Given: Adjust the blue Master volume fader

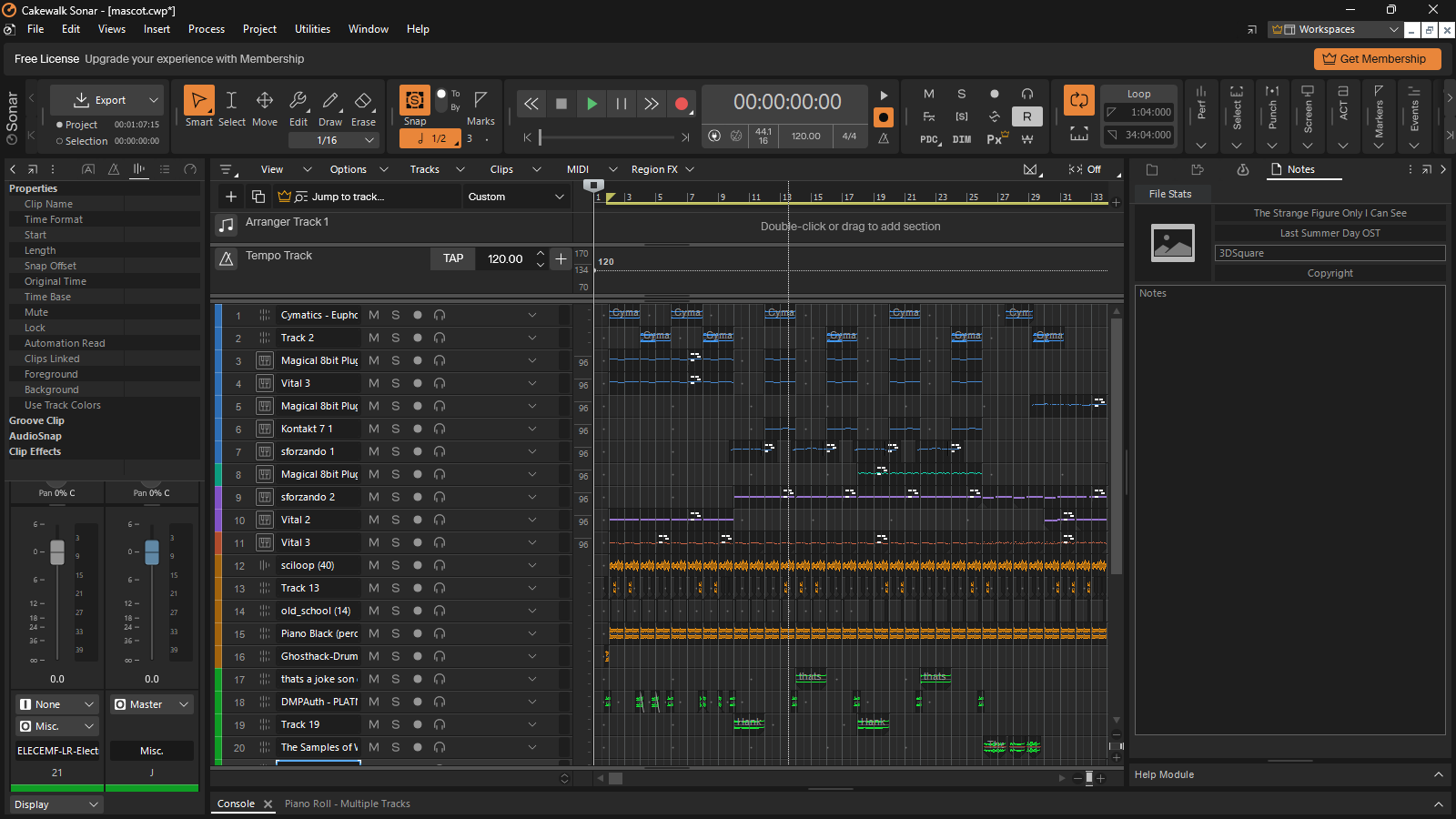Looking at the screenshot, I should pyautogui.click(x=152, y=551).
